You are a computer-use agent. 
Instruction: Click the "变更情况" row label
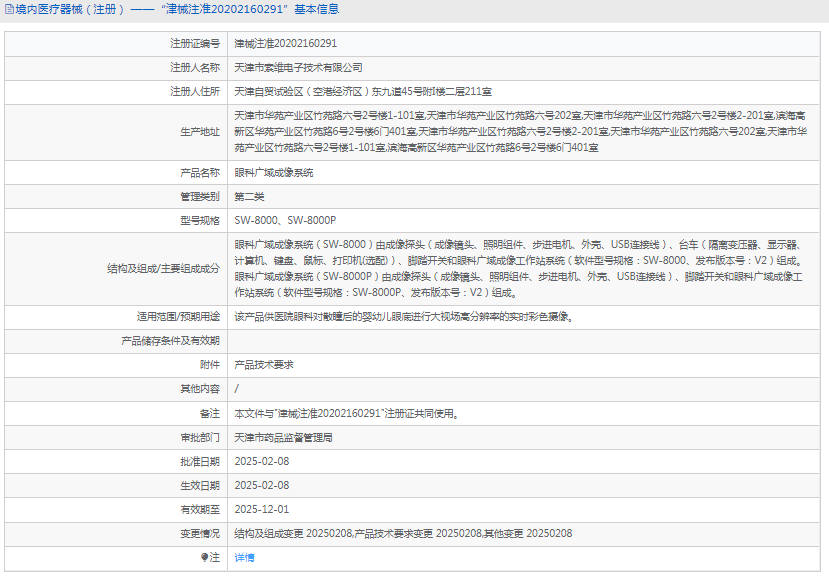[200, 534]
